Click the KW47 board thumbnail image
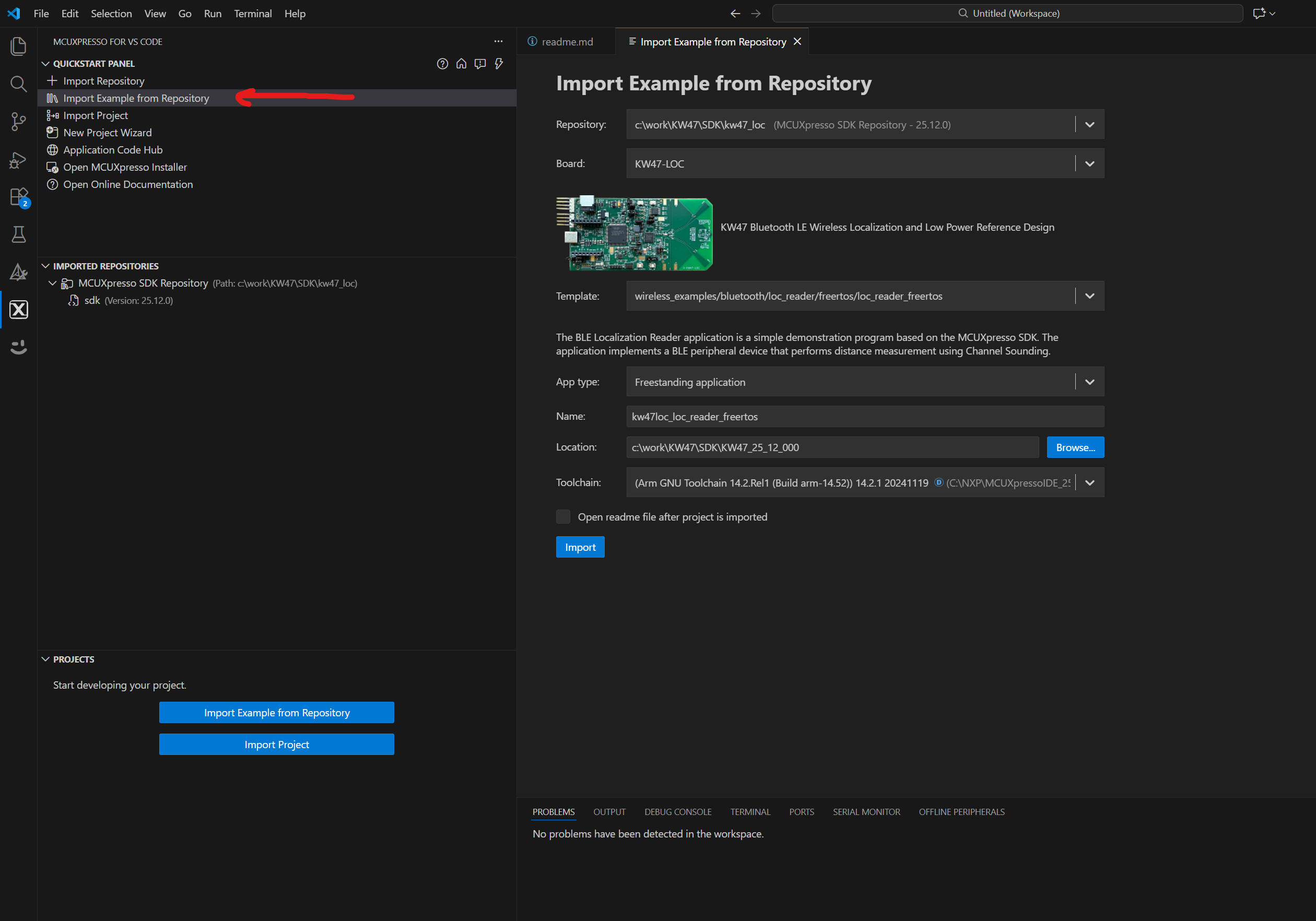 634,233
